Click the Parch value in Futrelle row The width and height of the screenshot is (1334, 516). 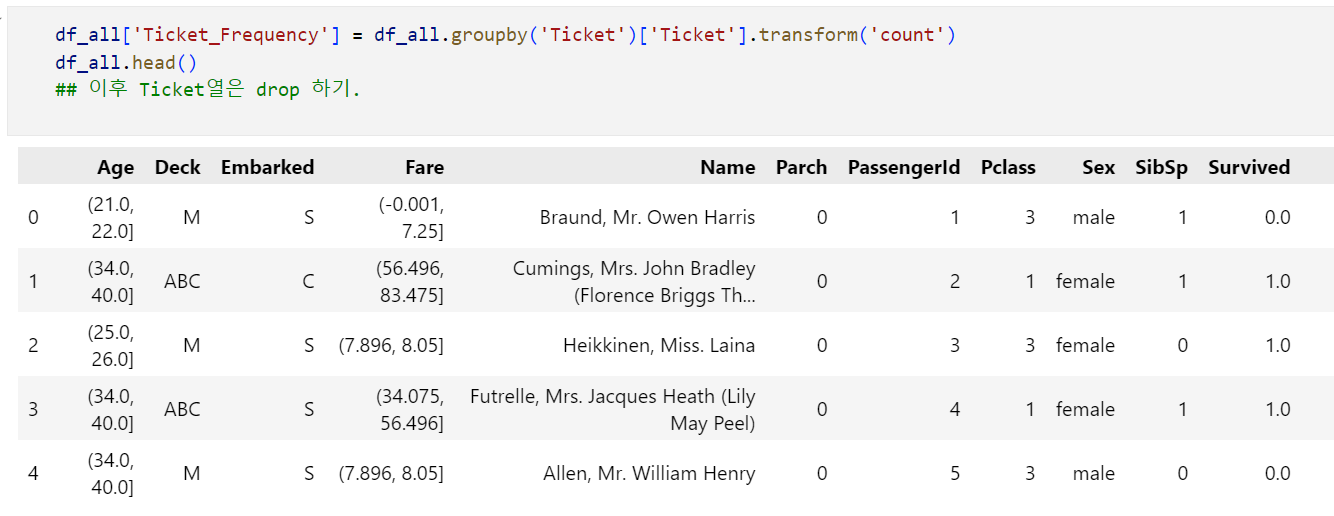[822, 409]
